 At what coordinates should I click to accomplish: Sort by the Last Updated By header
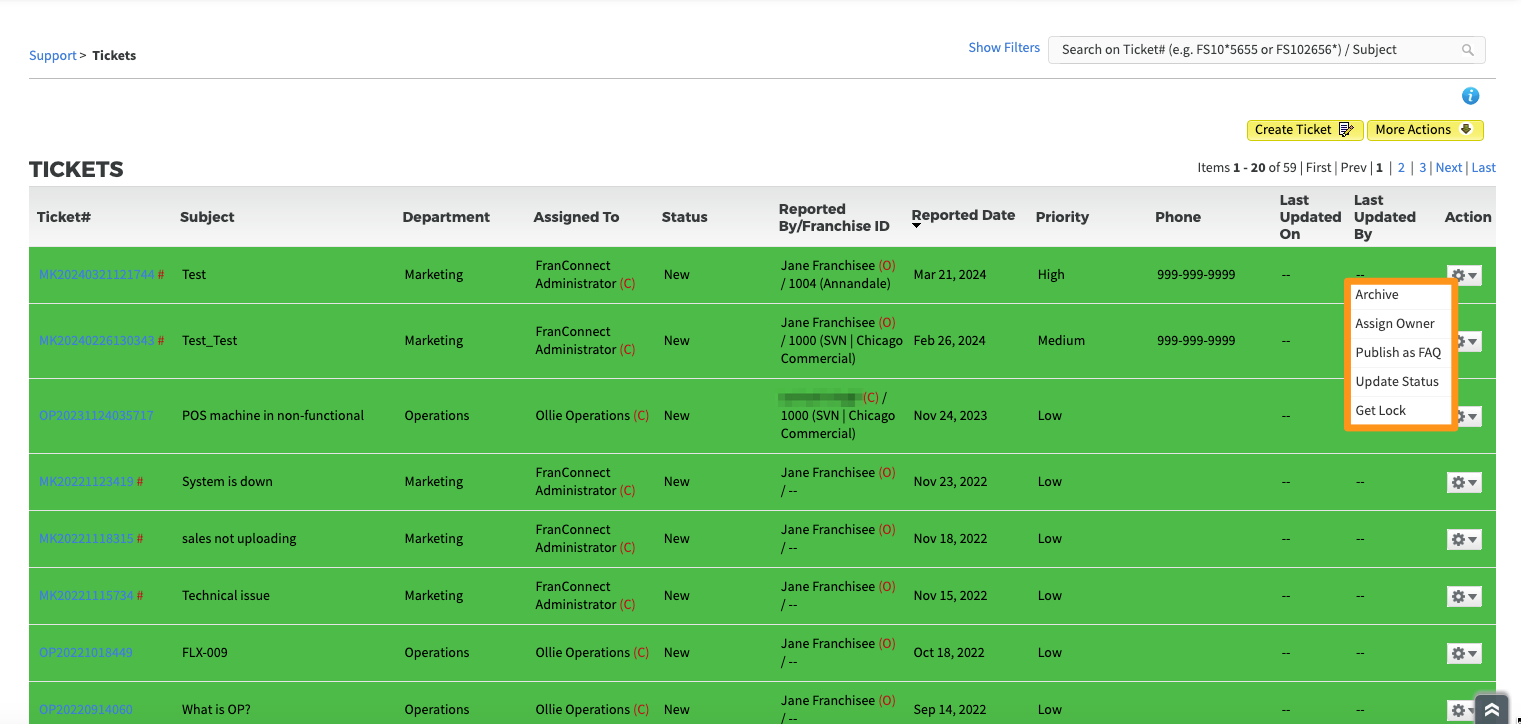pos(1385,217)
